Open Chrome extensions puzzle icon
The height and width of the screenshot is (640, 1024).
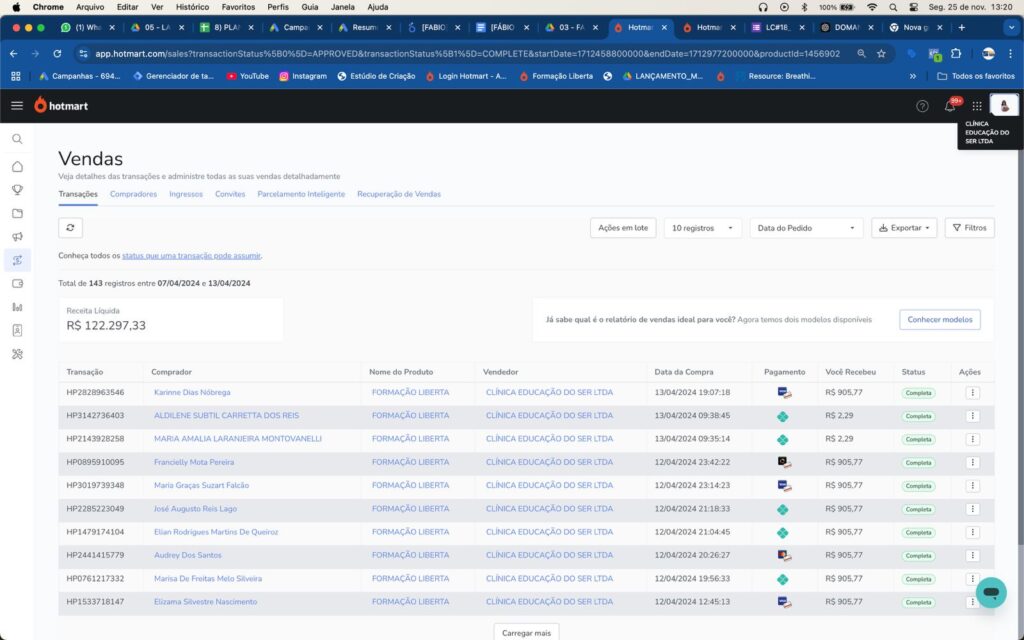956,54
